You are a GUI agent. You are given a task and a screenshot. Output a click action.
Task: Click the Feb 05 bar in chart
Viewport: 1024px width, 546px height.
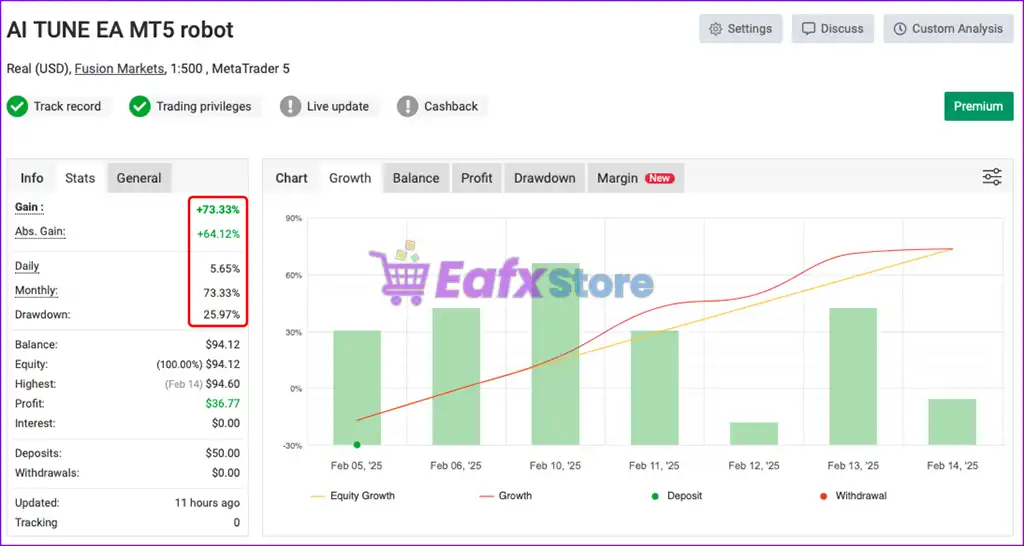coord(357,388)
